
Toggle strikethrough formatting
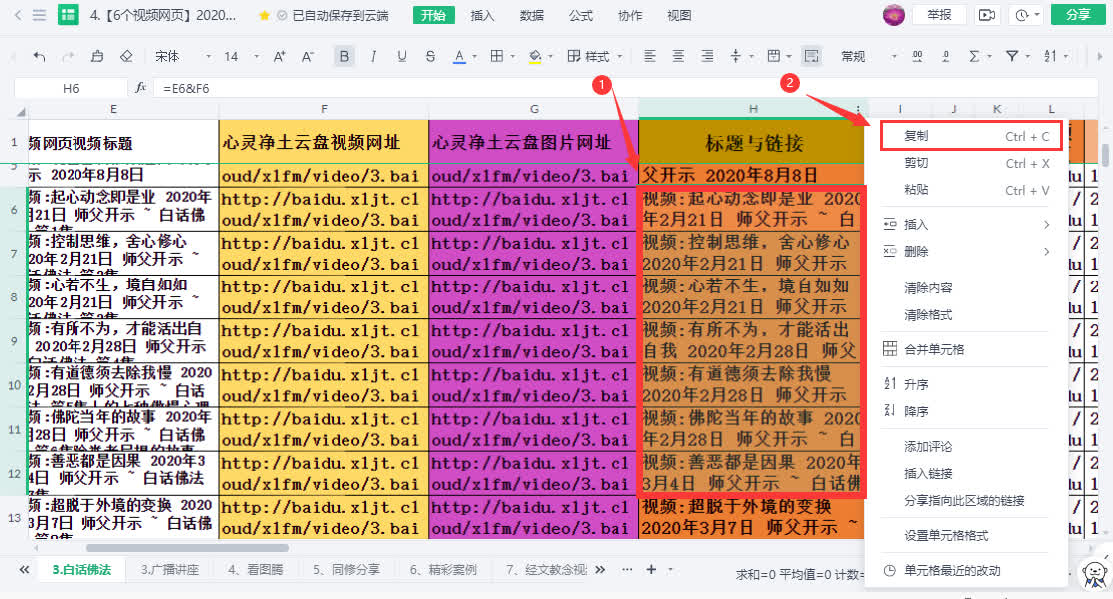[430, 56]
